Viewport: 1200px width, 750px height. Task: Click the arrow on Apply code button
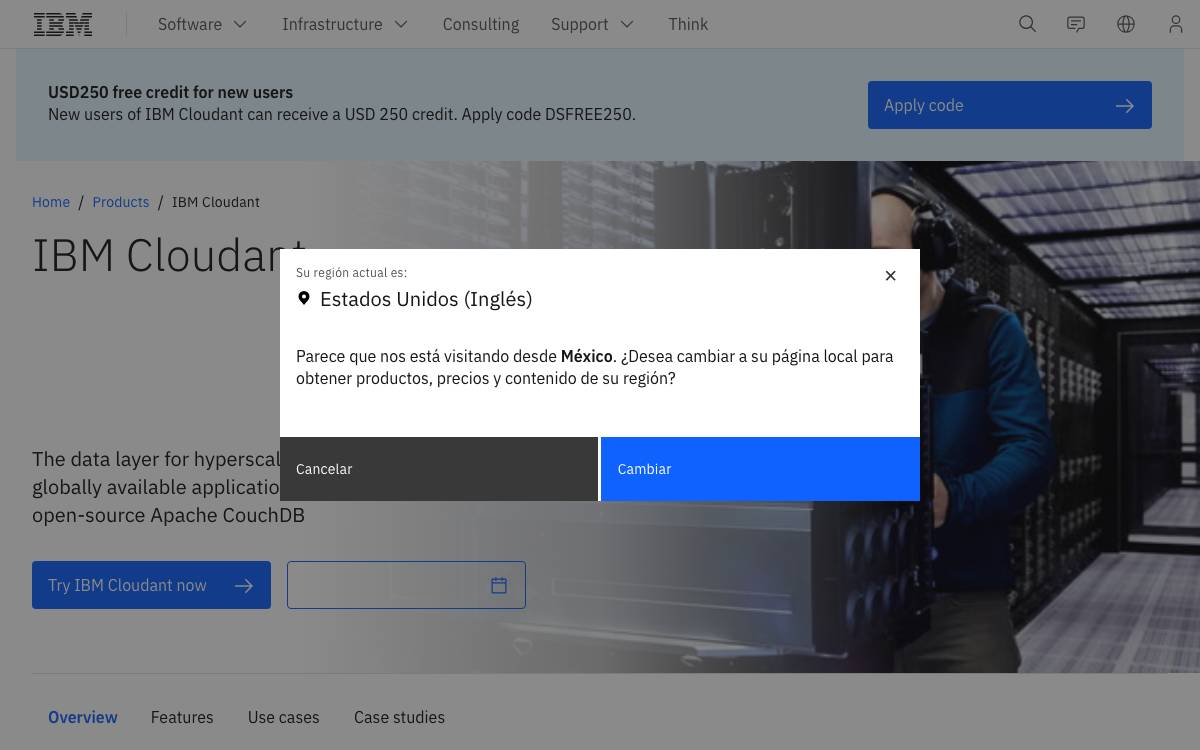point(1125,105)
